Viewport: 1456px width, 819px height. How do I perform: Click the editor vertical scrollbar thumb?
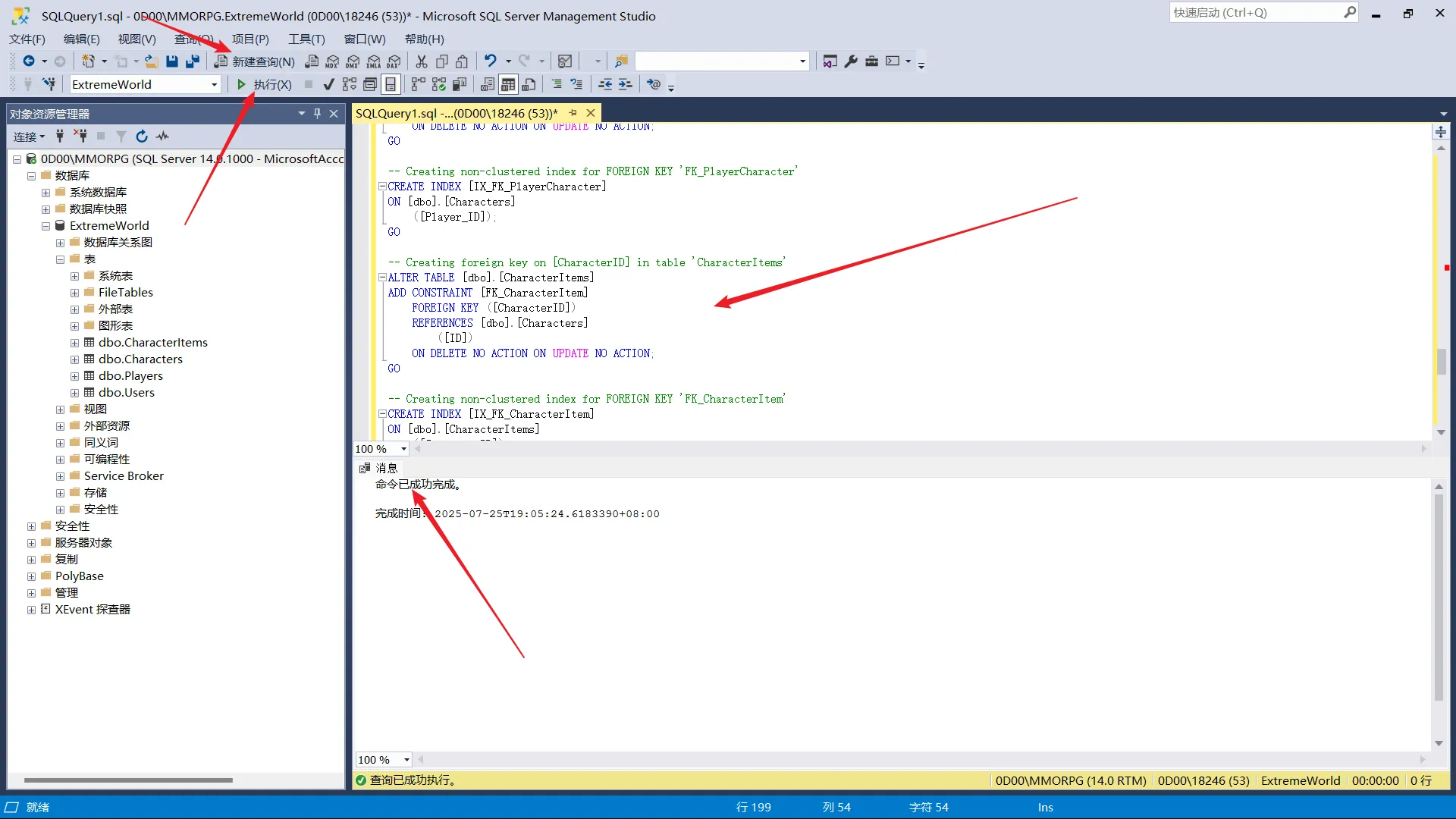pyautogui.click(x=1441, y=361)
